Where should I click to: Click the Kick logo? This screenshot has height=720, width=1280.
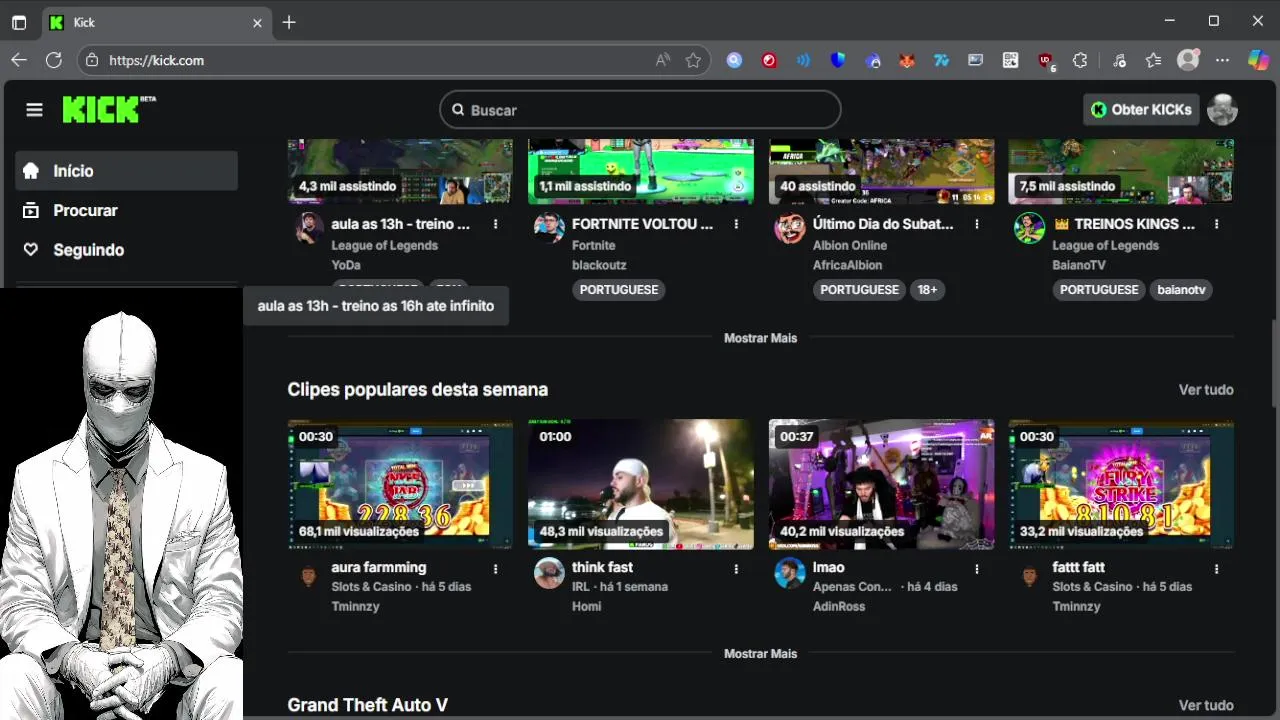pos(109,109)
